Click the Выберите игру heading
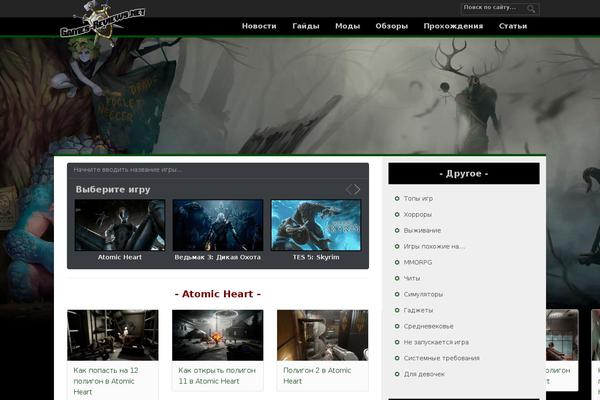The image size is (600, 400). pos(113,189)
